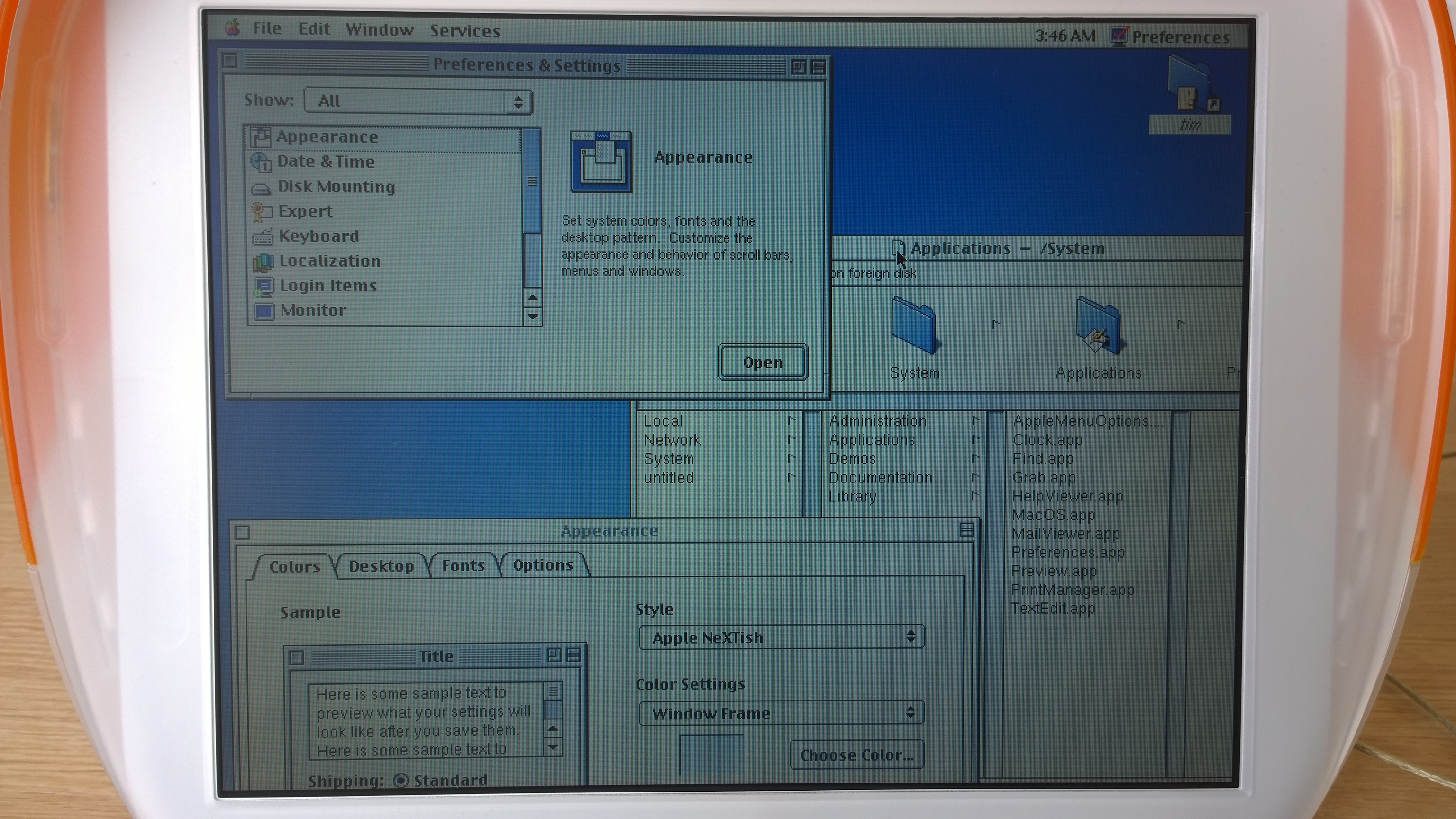This screenshot has height=819, width=1456.
Task: Click the Open button
Action: click(x=763, y=362)
